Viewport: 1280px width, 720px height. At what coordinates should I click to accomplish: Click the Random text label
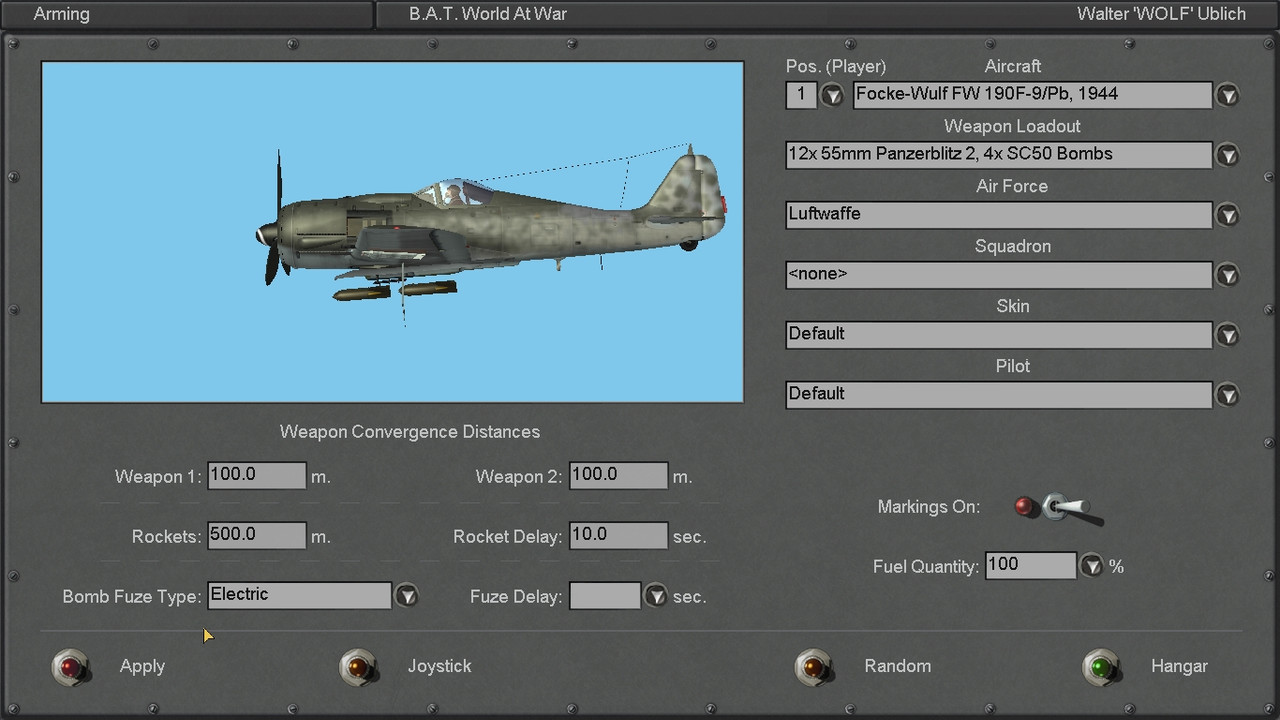[897, 666]
